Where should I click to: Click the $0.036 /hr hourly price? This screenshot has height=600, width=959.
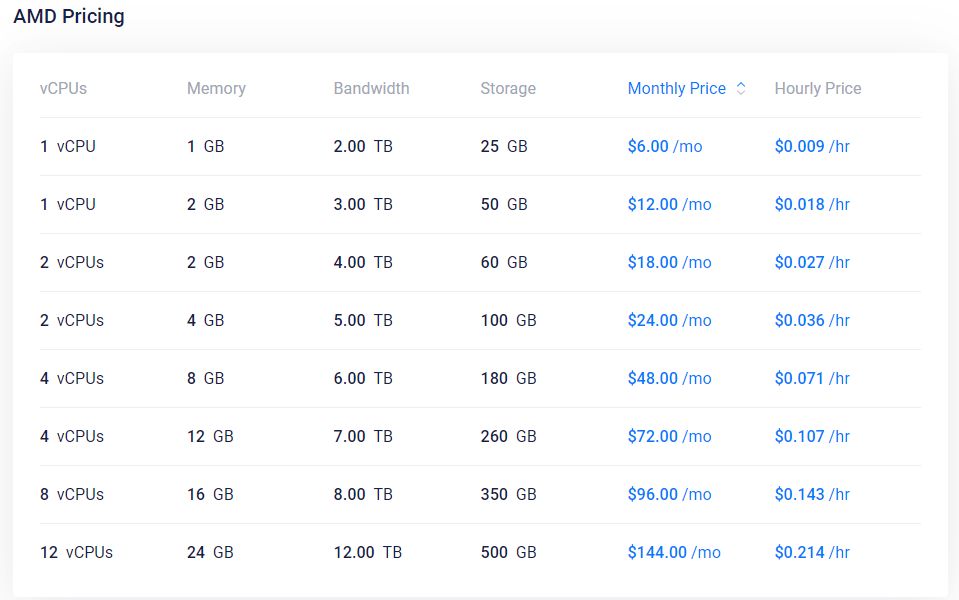tap(812, 320)
